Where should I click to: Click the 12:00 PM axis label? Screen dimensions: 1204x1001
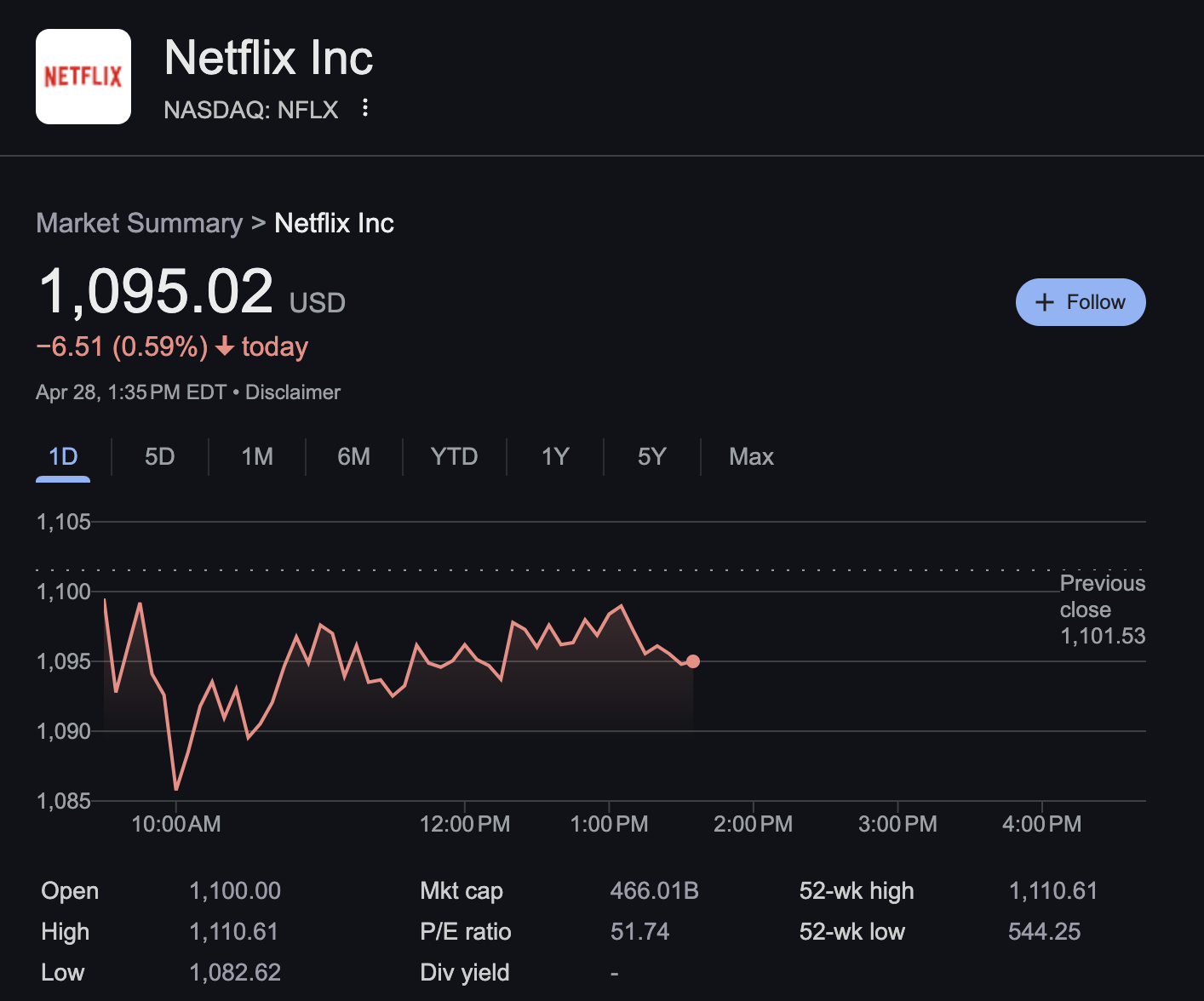click(465, 824)
